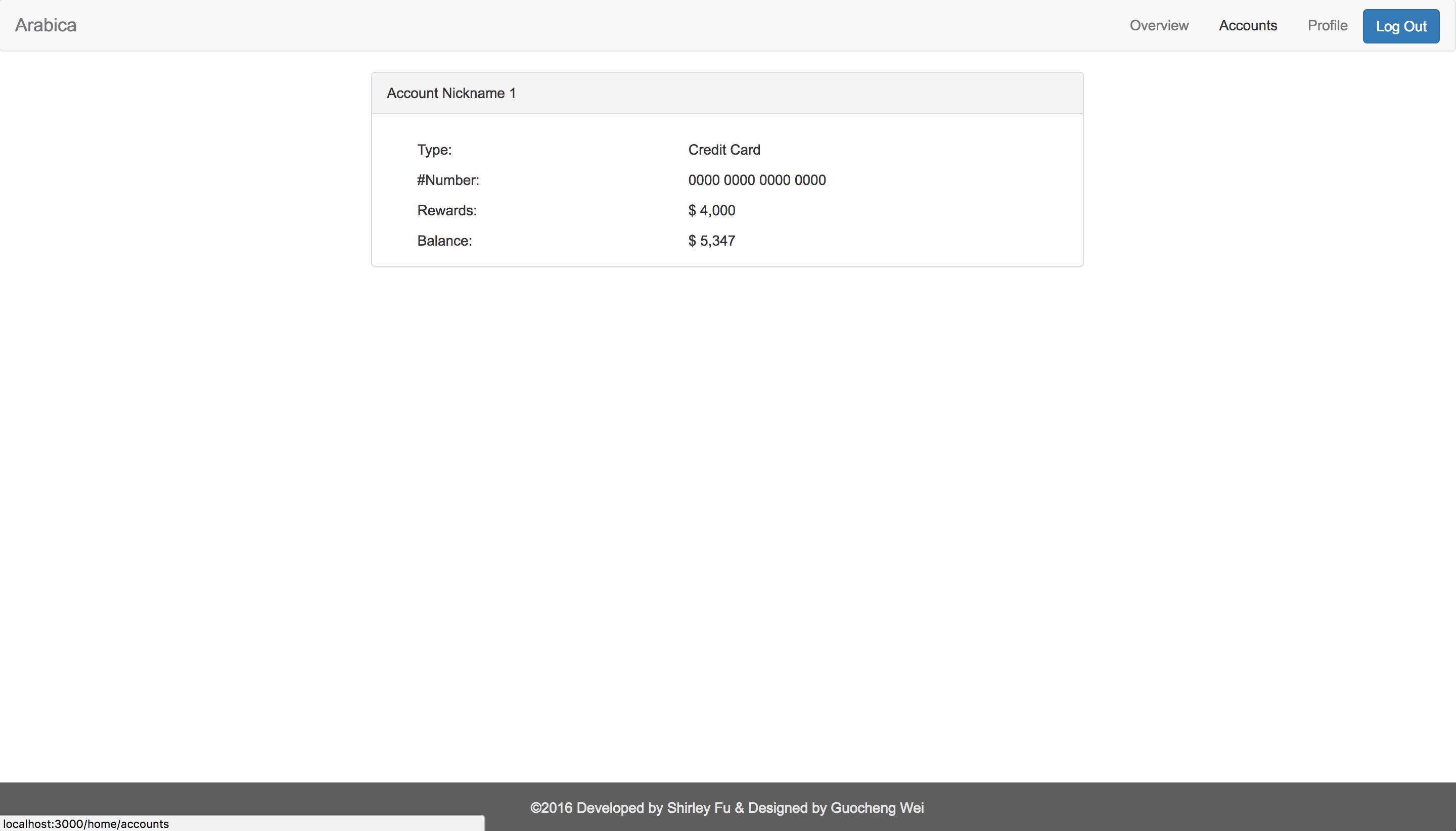Go to the Accounts tab
This screenshot has height=831, width=1456.
[1248, 26]
